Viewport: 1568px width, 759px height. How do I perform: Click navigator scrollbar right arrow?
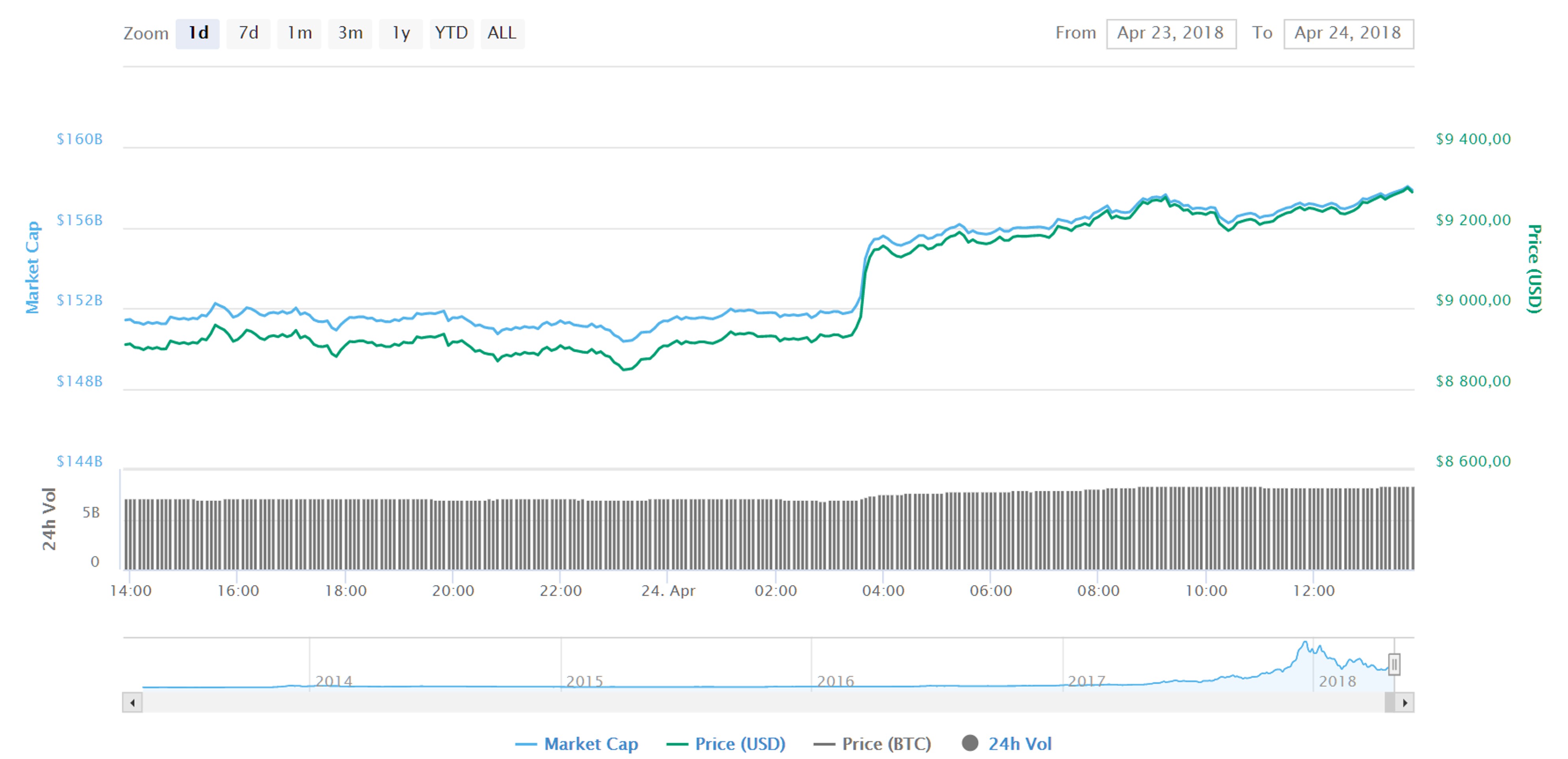coord(1404,702)
